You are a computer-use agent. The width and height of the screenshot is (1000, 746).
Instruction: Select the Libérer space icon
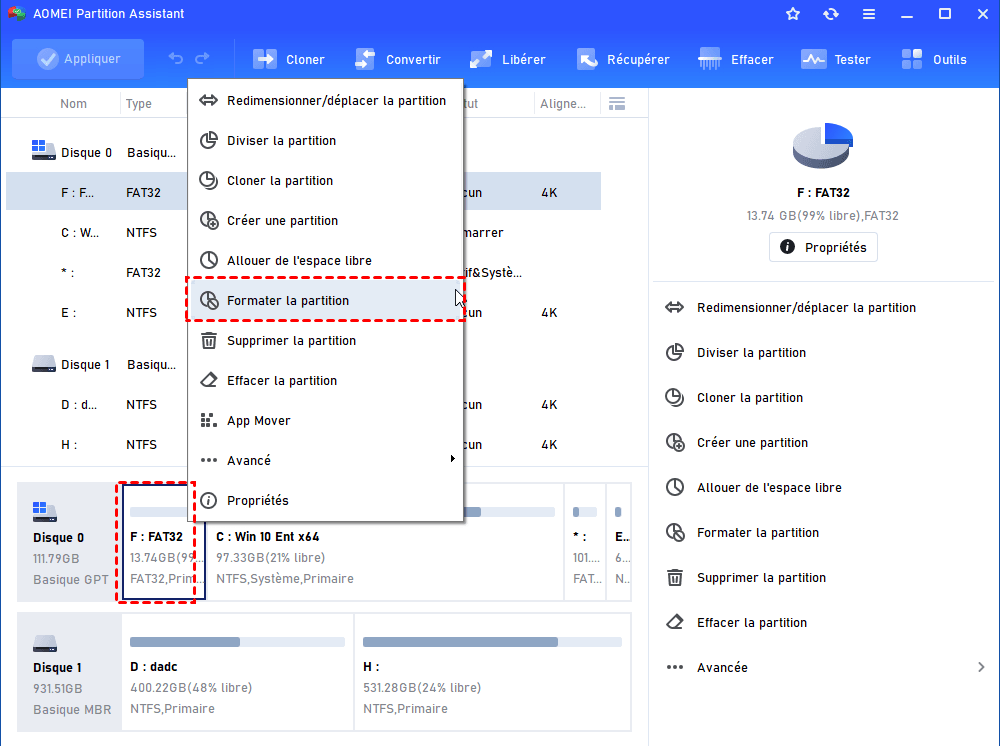[481, 59]
